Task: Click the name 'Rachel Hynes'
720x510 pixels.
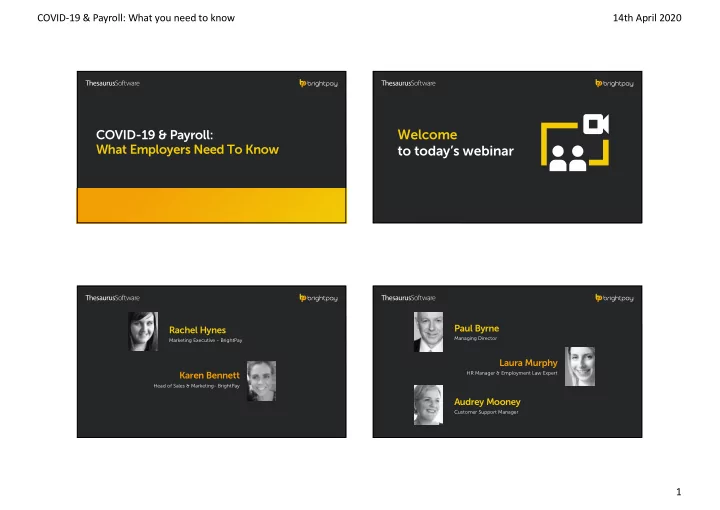Action: point(197,330)
